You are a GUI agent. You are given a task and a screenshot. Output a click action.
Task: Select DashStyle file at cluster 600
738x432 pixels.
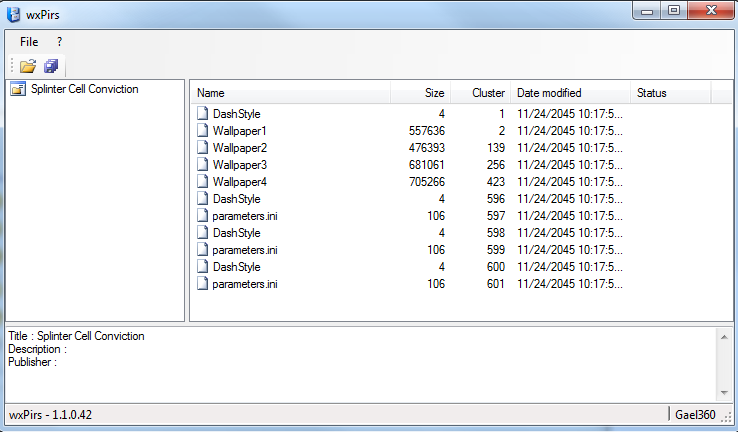coord(237,267)
